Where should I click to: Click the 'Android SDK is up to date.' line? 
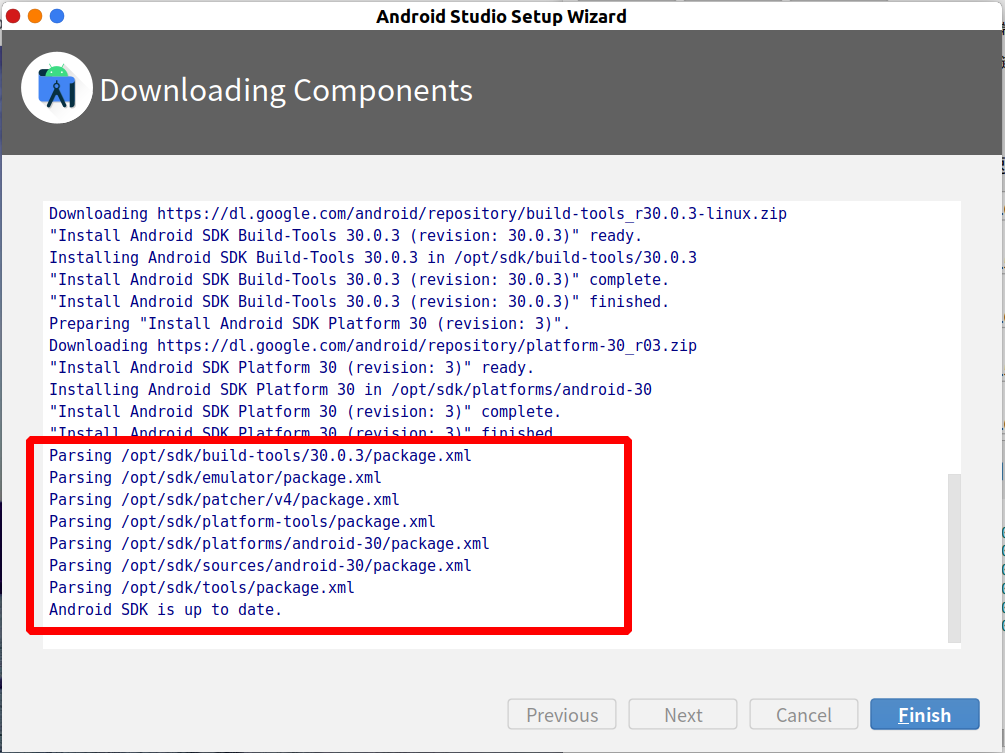click(165, 609)
